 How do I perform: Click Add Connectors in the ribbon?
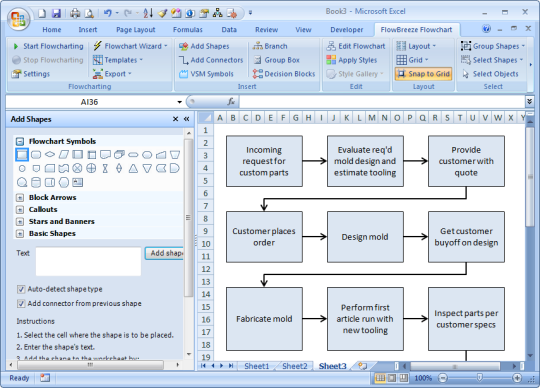point(211,60)
